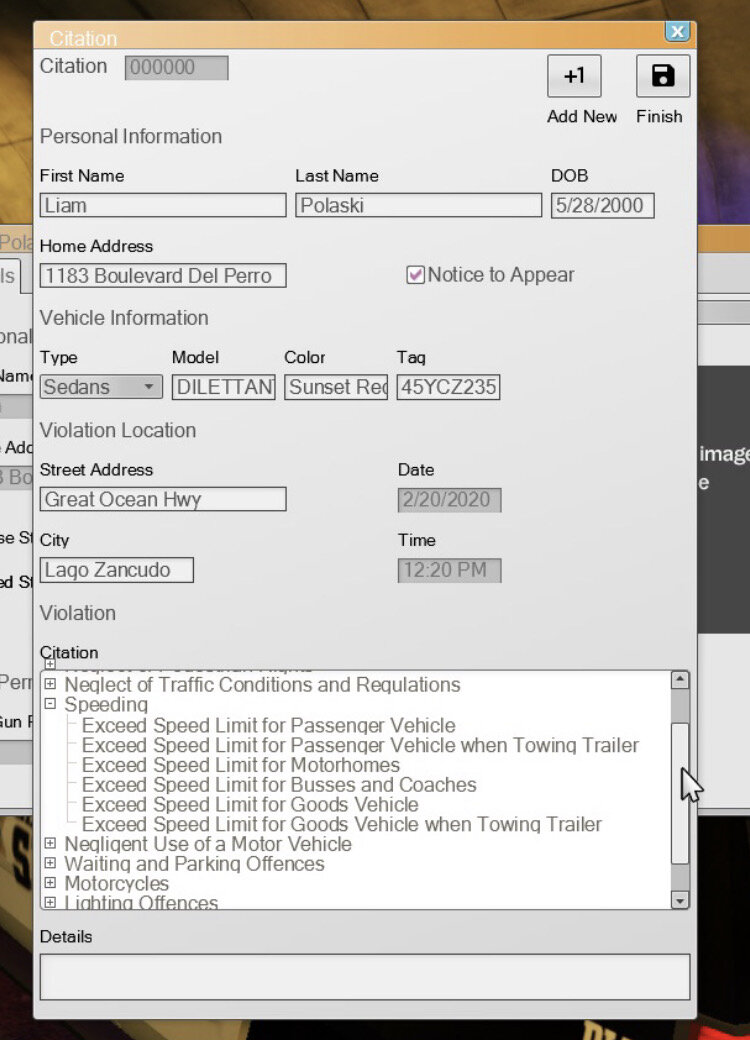This screenshot has height=1040, width=750.
Task: Click the Finish save disk icon
Action: 662,76
